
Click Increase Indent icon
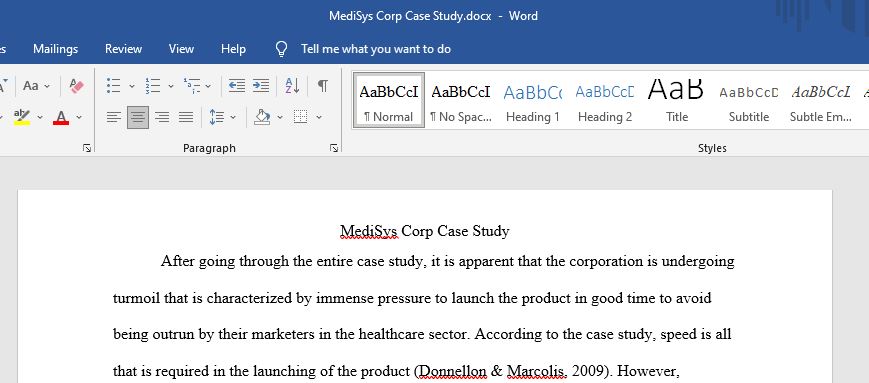260,86
